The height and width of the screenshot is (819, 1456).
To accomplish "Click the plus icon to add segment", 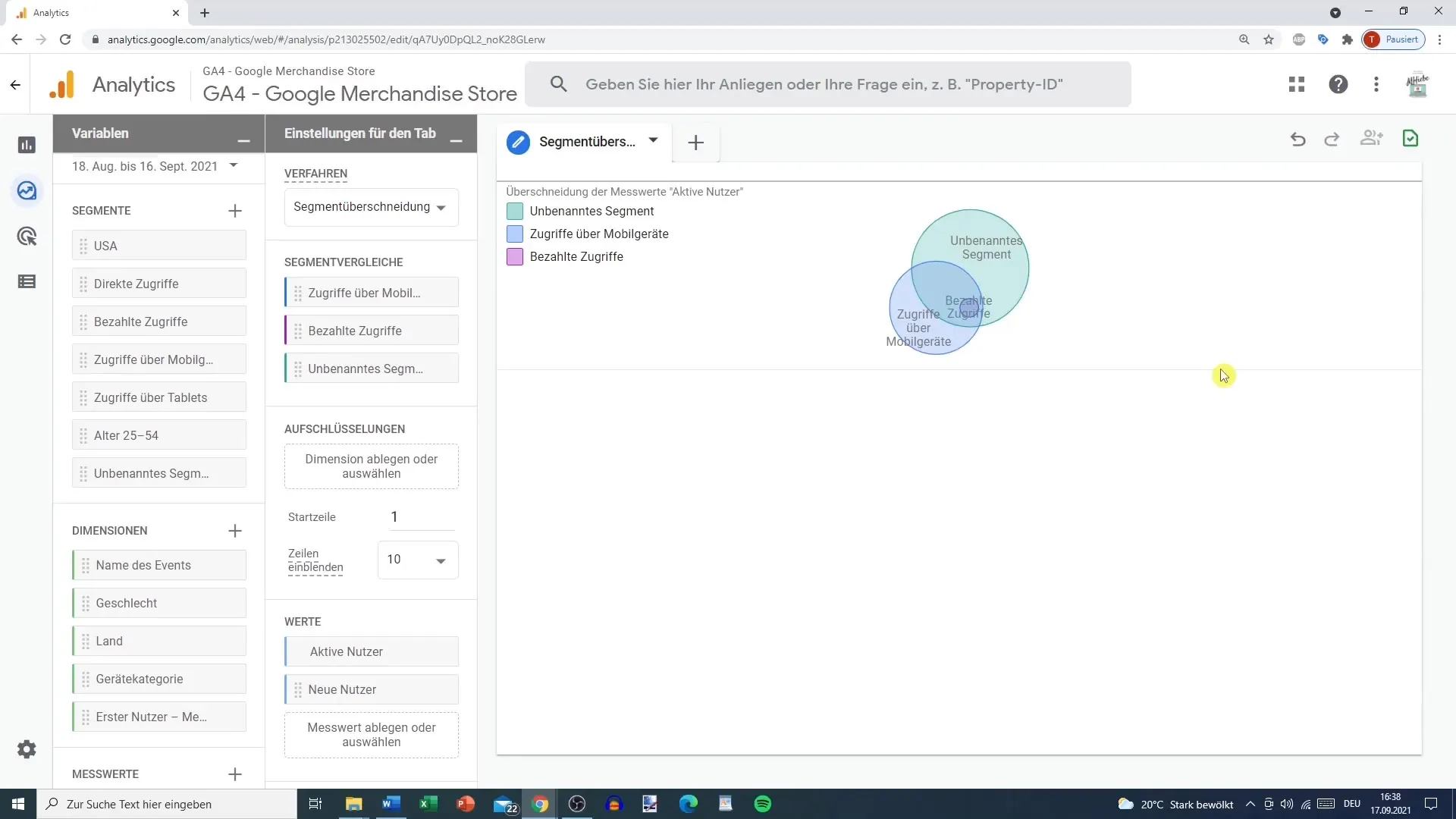I will tap(234, 210).
